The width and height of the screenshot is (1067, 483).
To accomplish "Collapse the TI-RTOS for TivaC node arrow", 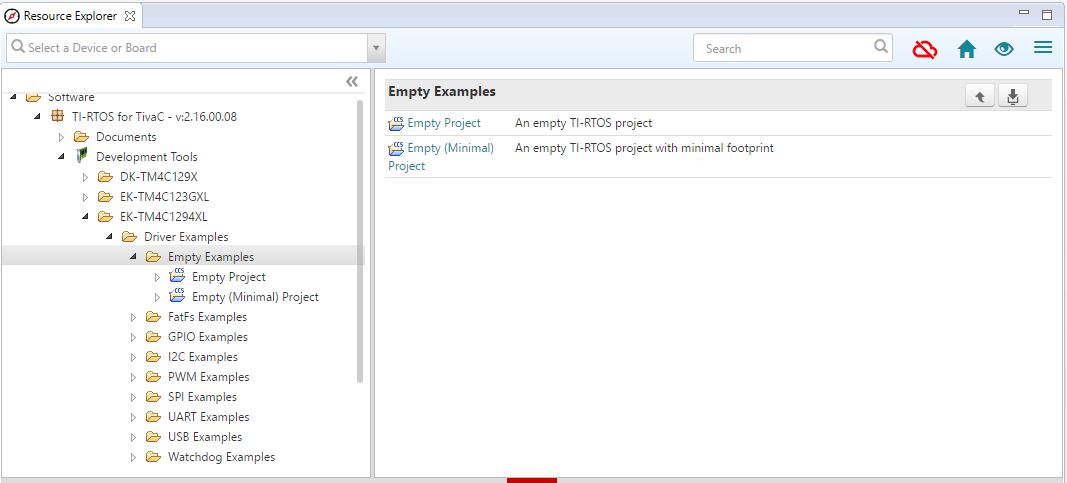I will click(37, 116).
